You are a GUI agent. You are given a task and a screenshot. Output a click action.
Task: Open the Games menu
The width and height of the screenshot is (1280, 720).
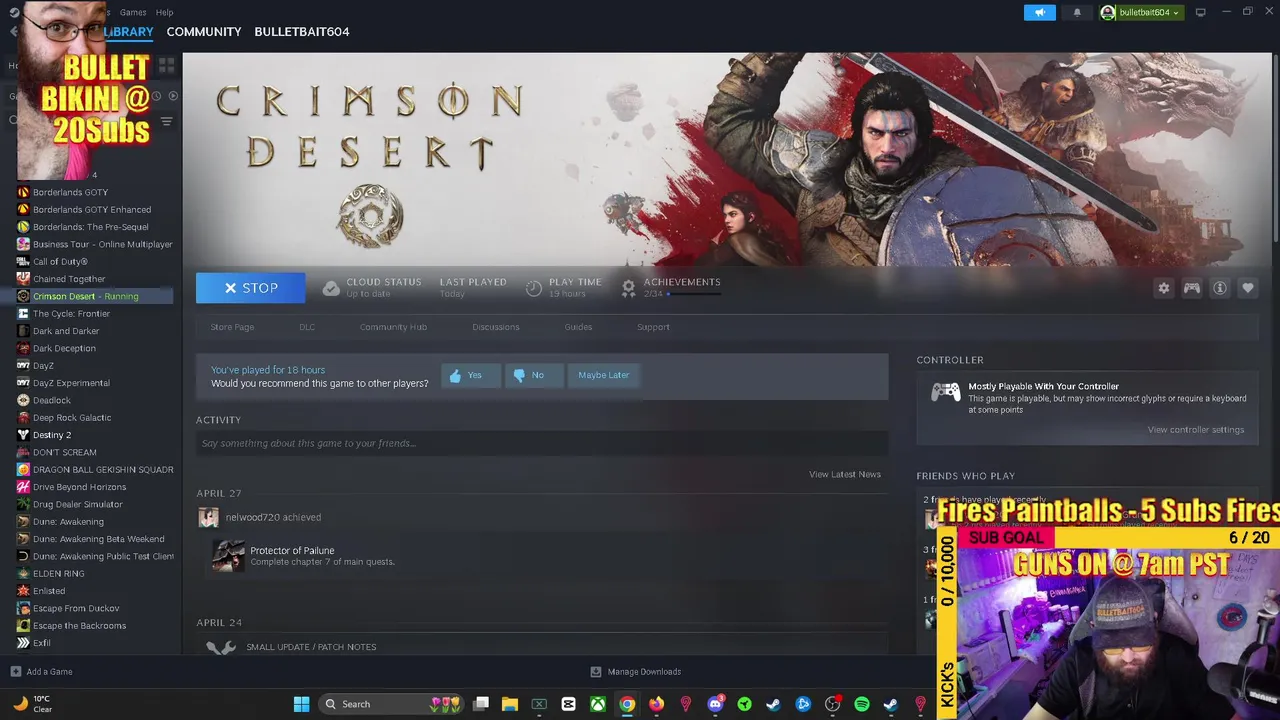(x=133, y=12)
